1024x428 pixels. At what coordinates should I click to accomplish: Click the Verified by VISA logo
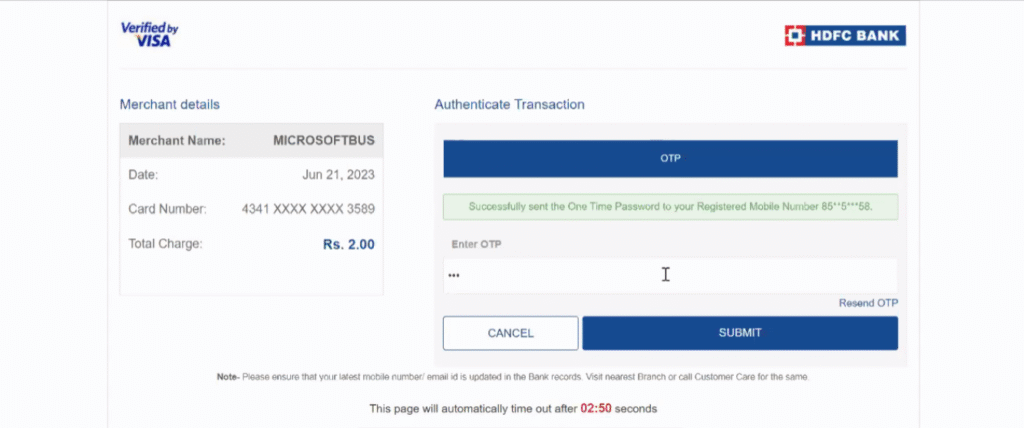150,35
